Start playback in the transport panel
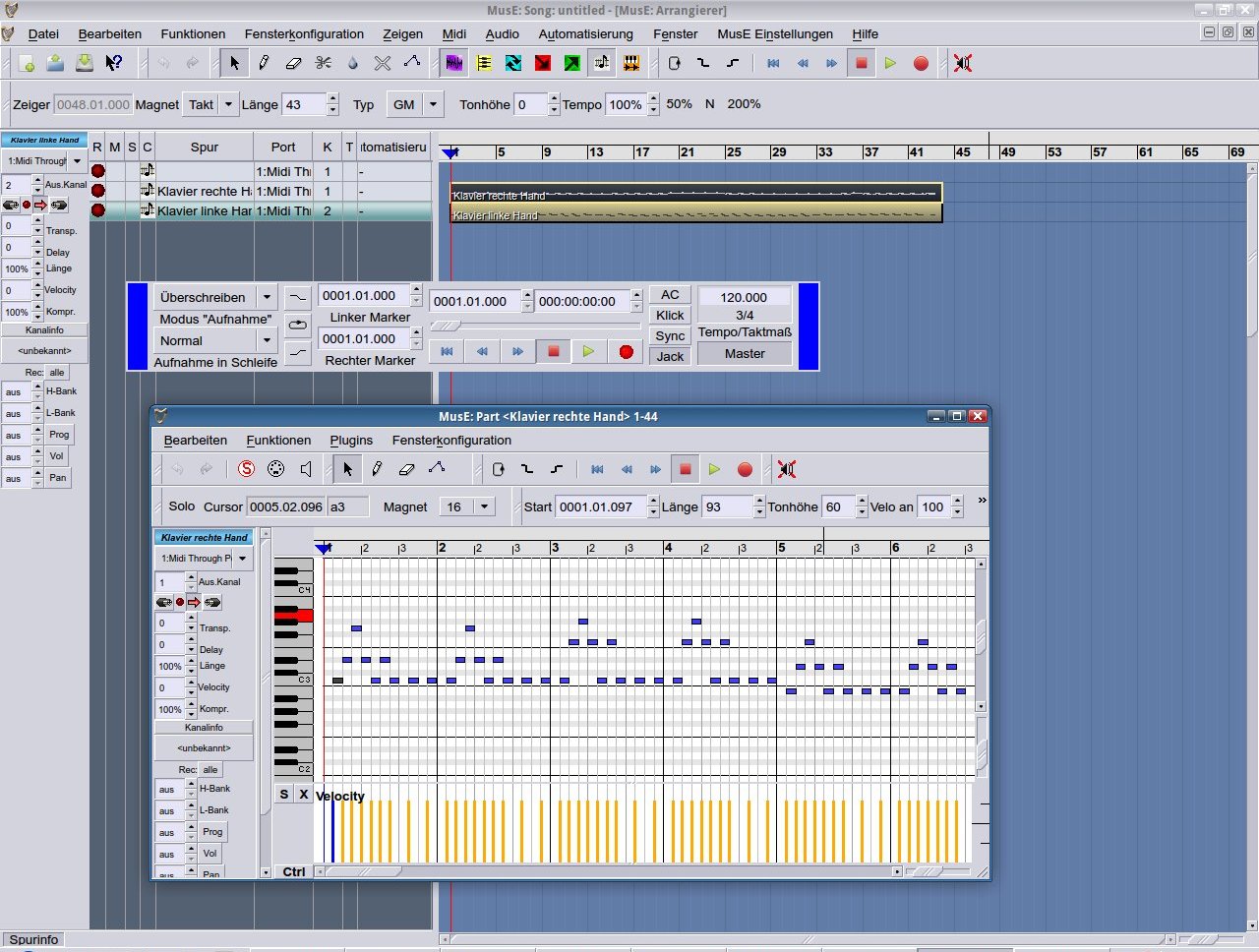 click(x=589, y=351)
